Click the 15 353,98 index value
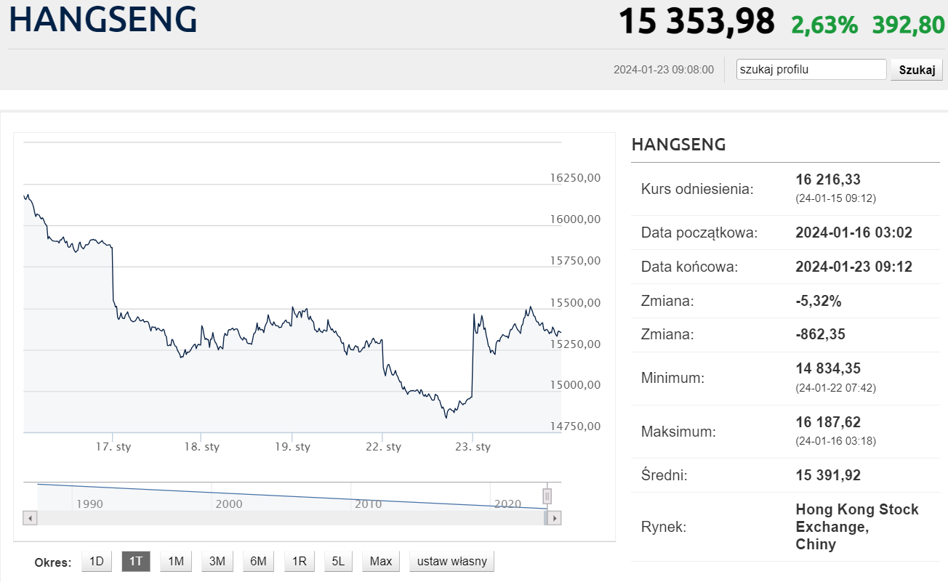Viewport: 948px width, 582px height. [x=696, y=21]
